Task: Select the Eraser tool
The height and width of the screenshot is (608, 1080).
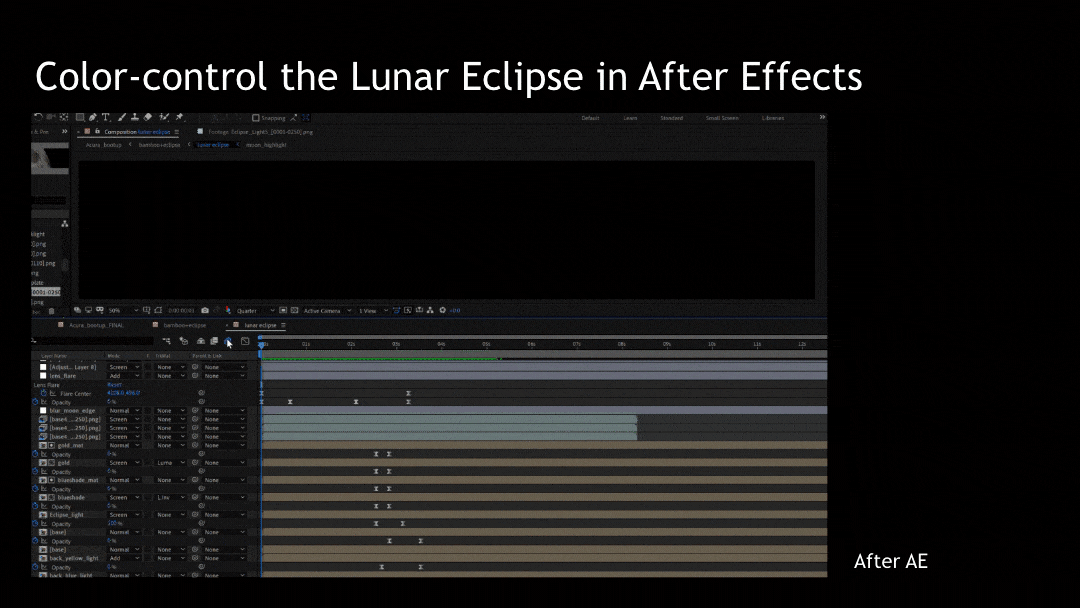Action: click(x=147, y=118)
